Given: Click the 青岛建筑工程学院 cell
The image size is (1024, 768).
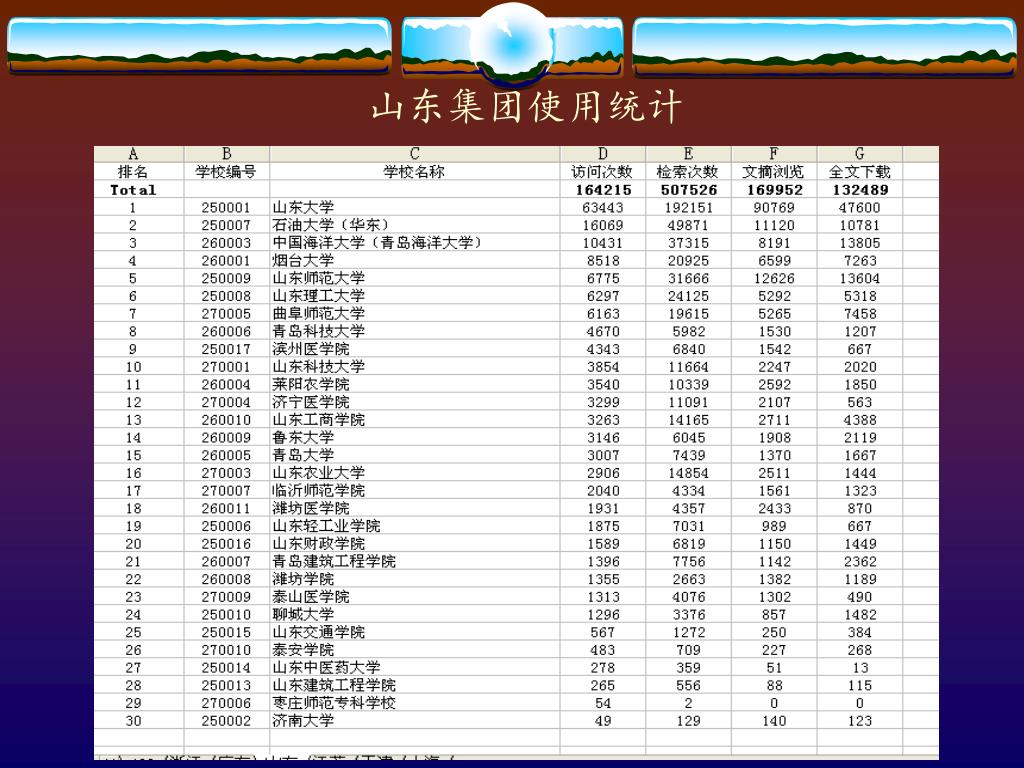Looking at the screenshot, I should point(415,561).
